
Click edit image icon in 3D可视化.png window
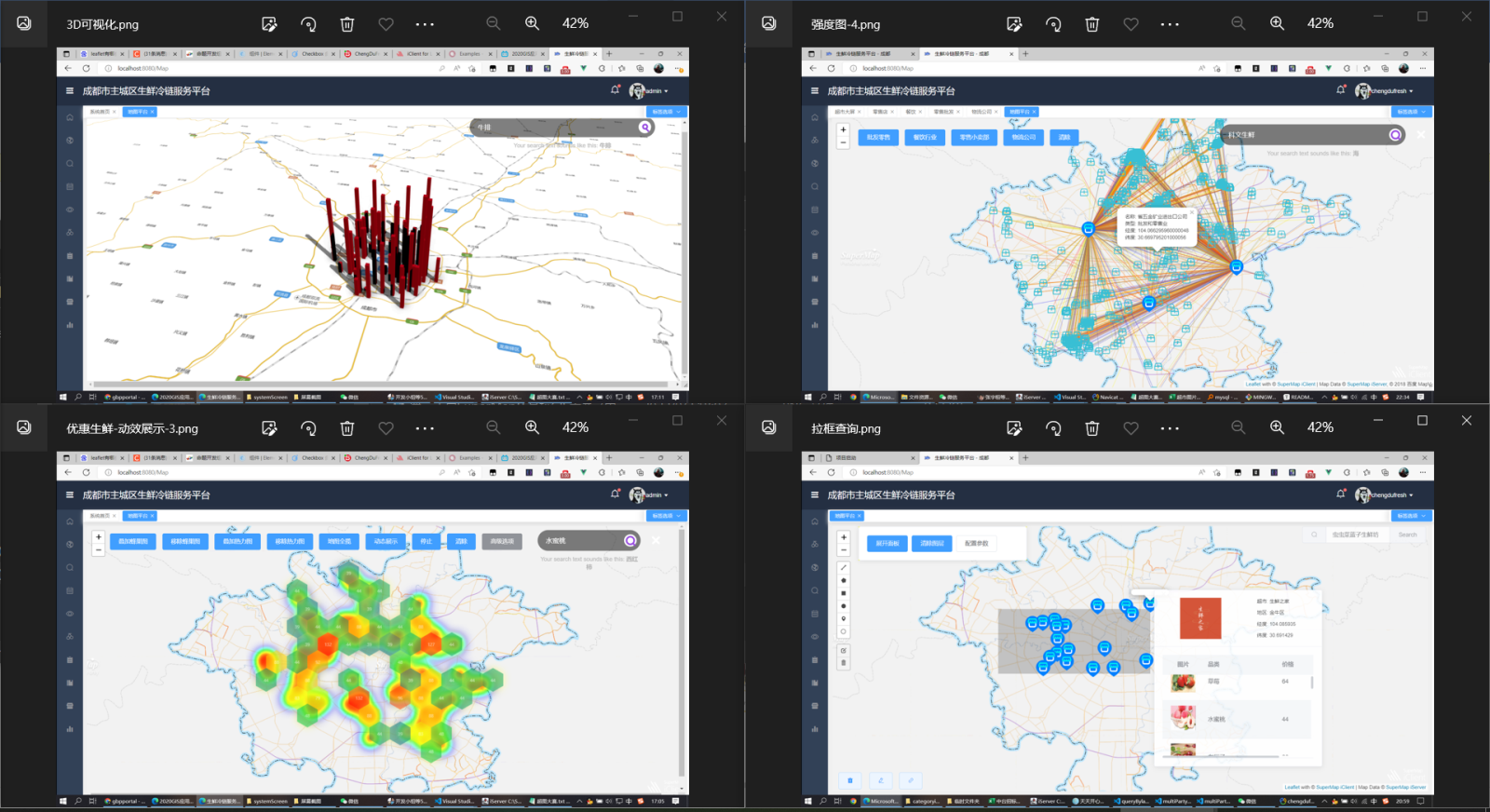coord(269,24)
